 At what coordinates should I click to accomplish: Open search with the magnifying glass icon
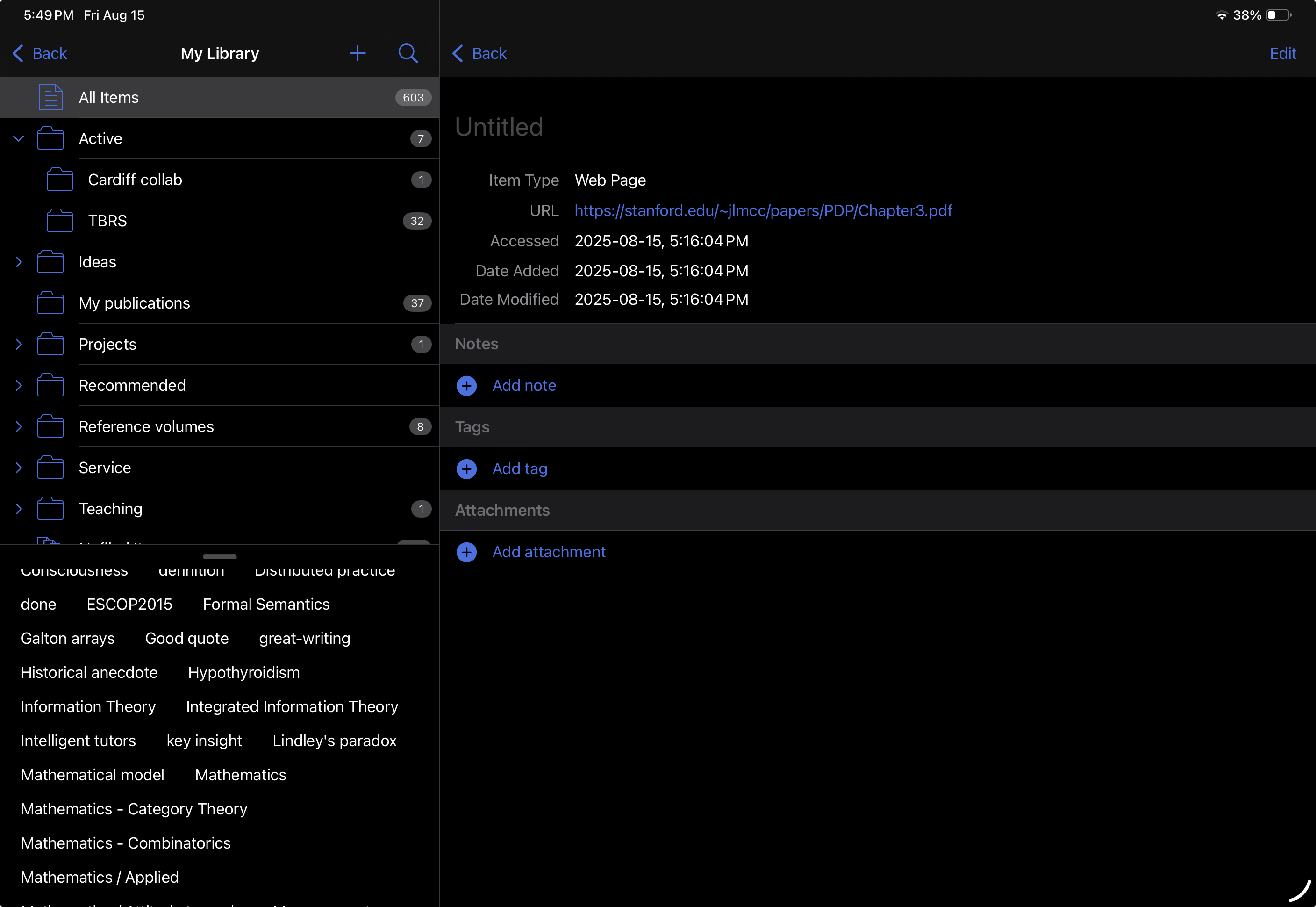[x=408, y=53]
